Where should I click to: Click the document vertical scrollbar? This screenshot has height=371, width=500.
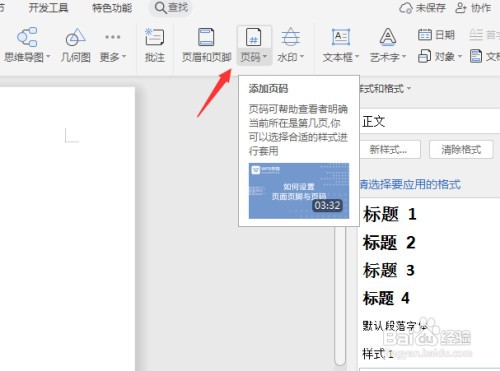pos(340,297)
